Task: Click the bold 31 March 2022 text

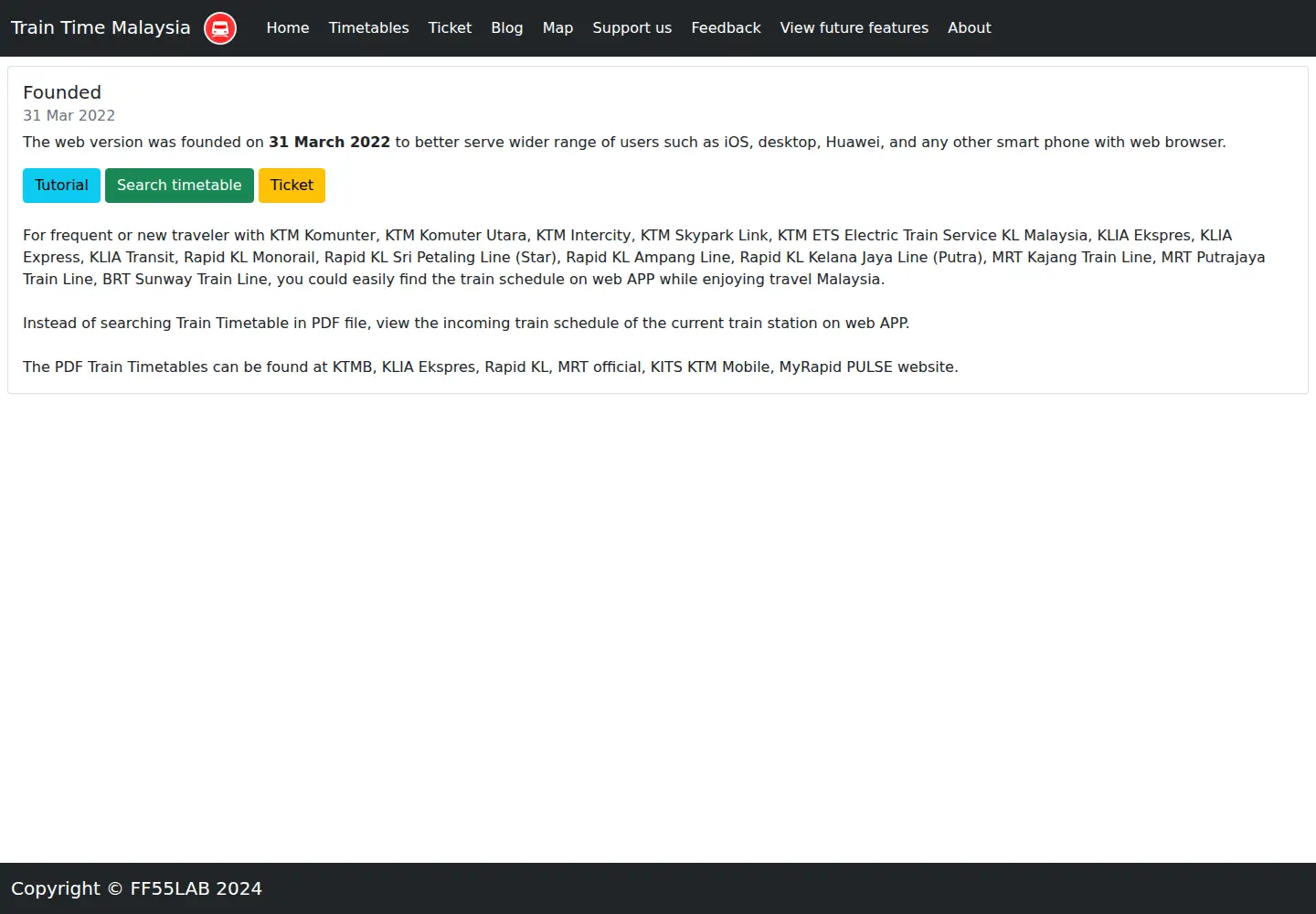Action: (329, 142)
